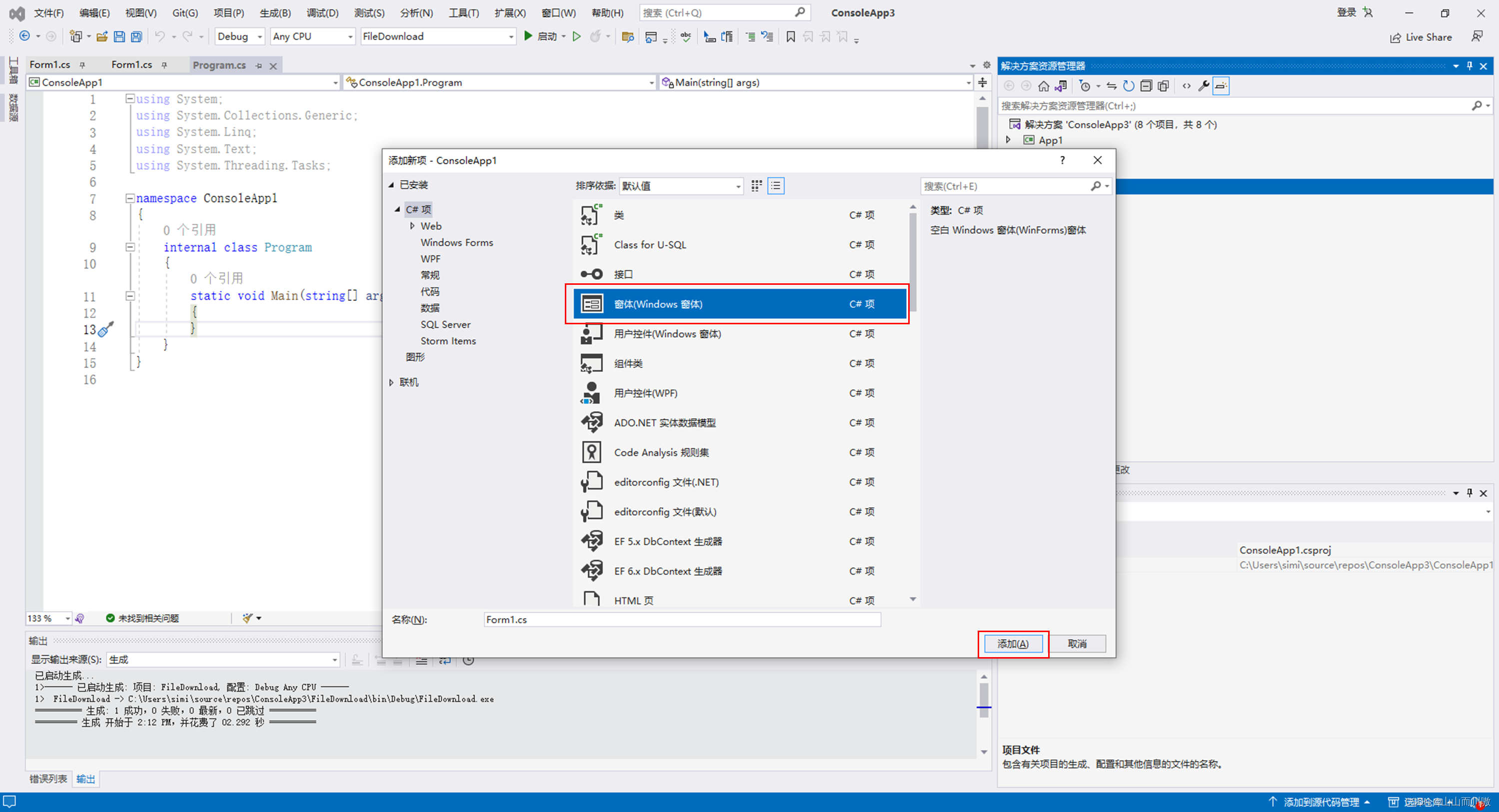
Task: Click the template list vertical scrollbar
Action: pos(912,262)
